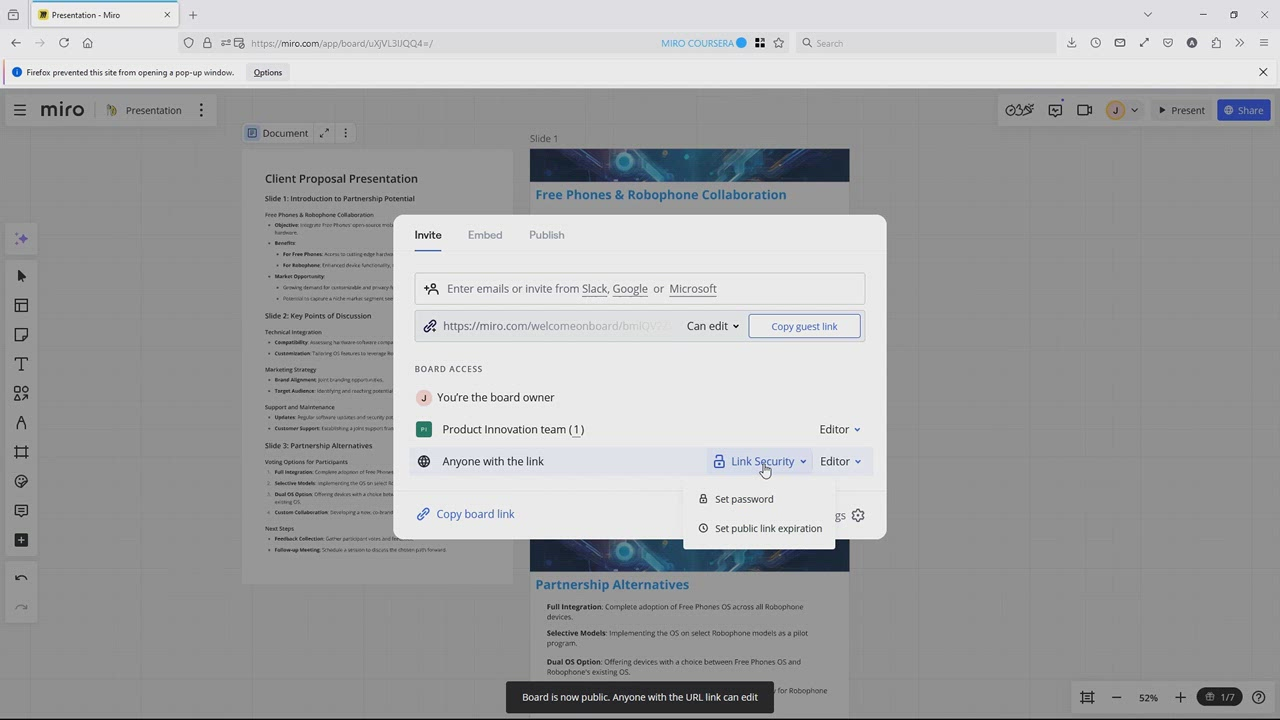Screen dimensions: 1280x720
Task: Open the frames list 1/7
Action: [x=1220, y=697]
